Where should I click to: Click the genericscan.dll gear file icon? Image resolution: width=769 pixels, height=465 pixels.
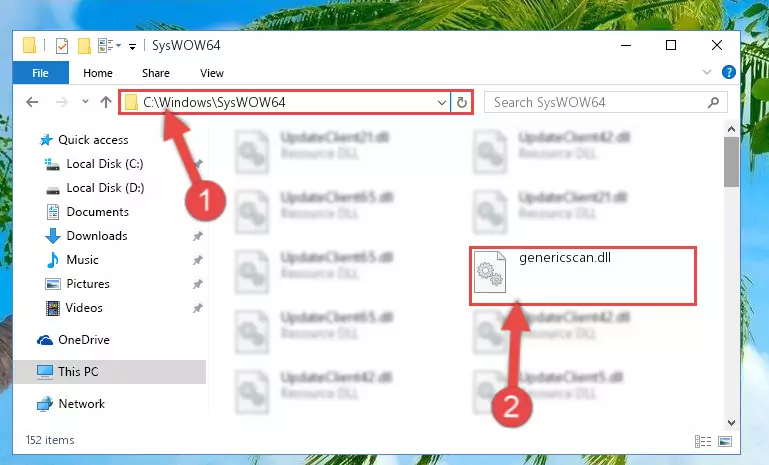tap(490, 272)
